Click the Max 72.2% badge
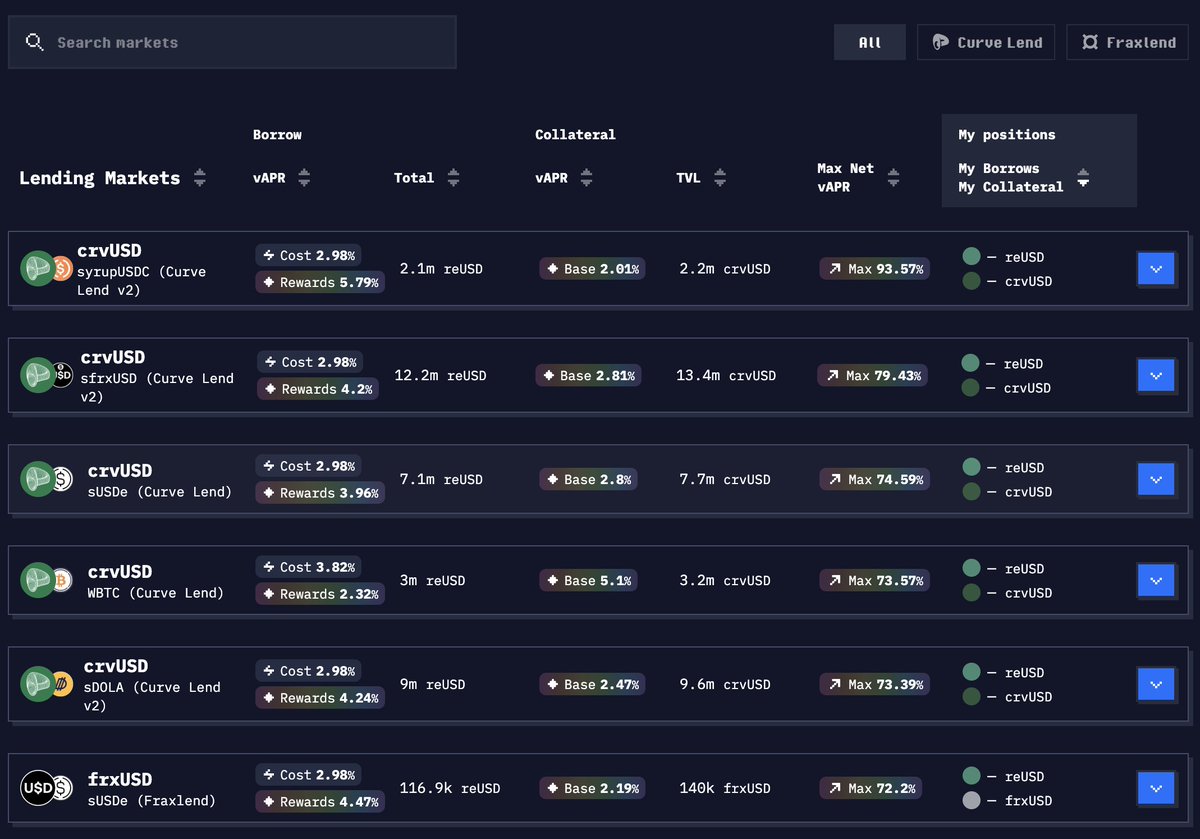 pyautogui.click(x=870, y=789)
